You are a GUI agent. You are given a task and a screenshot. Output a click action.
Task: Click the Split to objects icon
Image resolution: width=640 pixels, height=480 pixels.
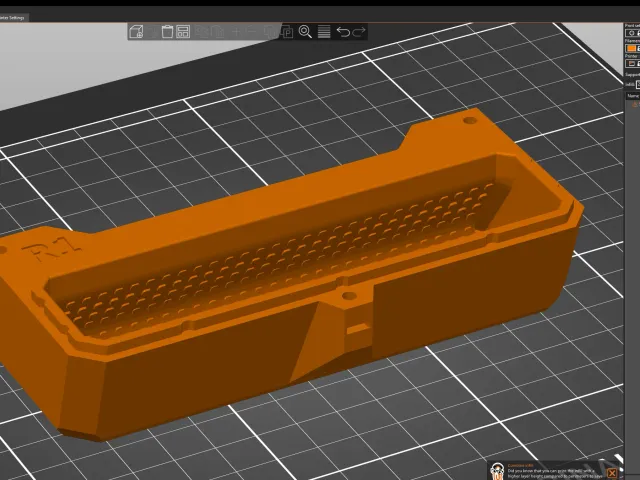point(270,32)
